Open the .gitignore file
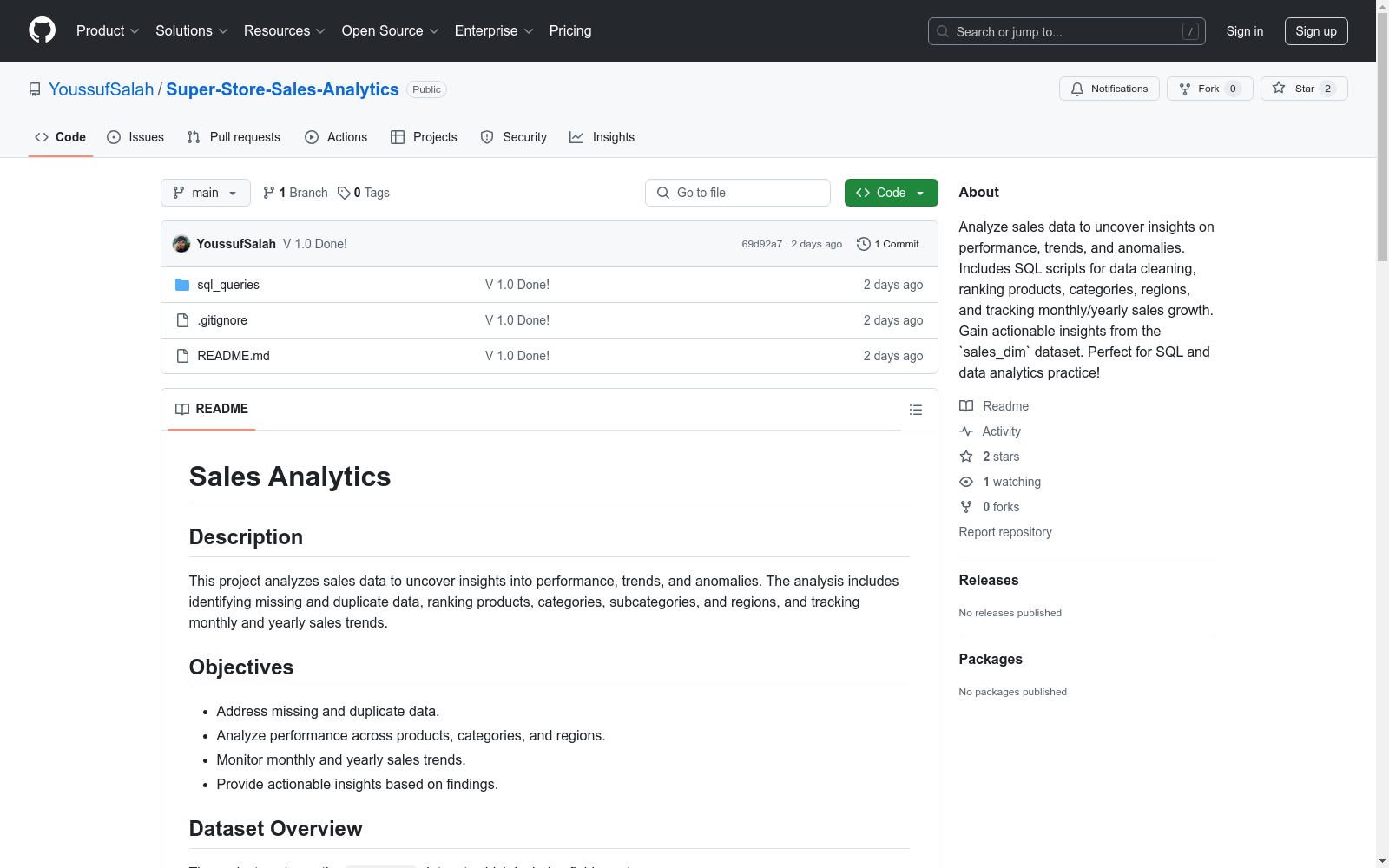The height and width of the screenshot is (868, 1389). tap(222, 320)
